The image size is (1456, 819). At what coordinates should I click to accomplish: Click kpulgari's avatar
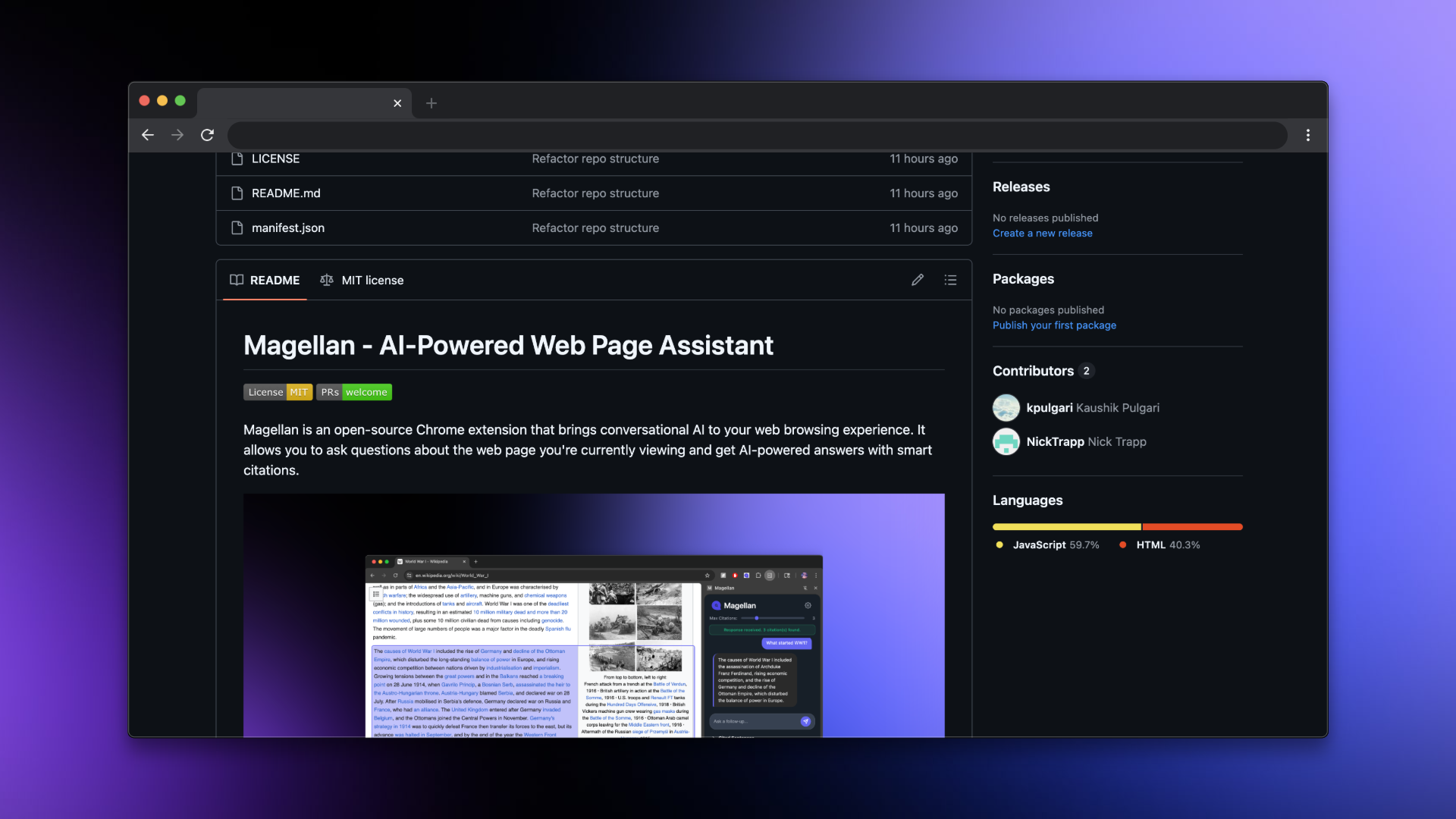[x=1006, y=407]
